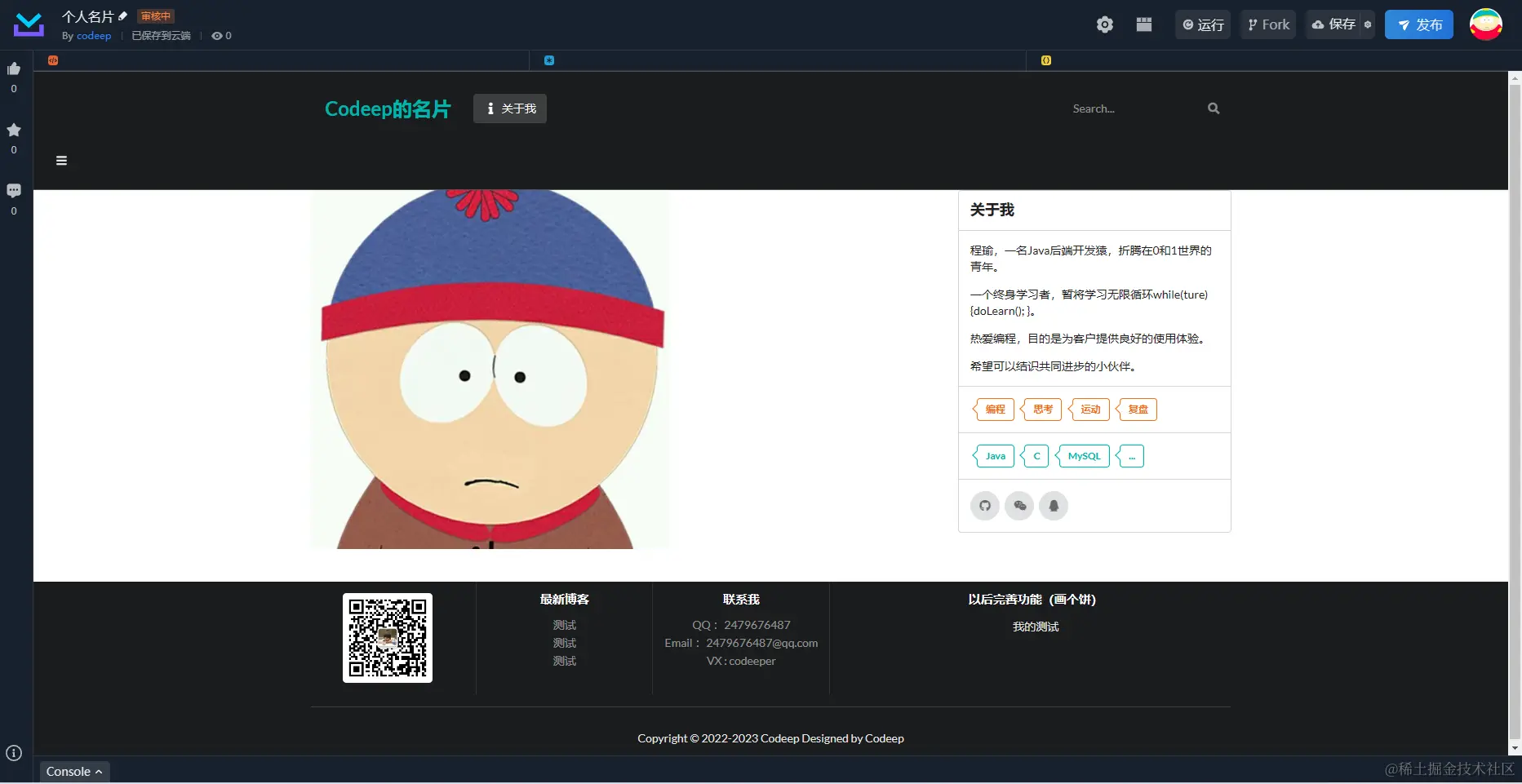
Task: Click the Java skill tag
Action: coord(993,456)
